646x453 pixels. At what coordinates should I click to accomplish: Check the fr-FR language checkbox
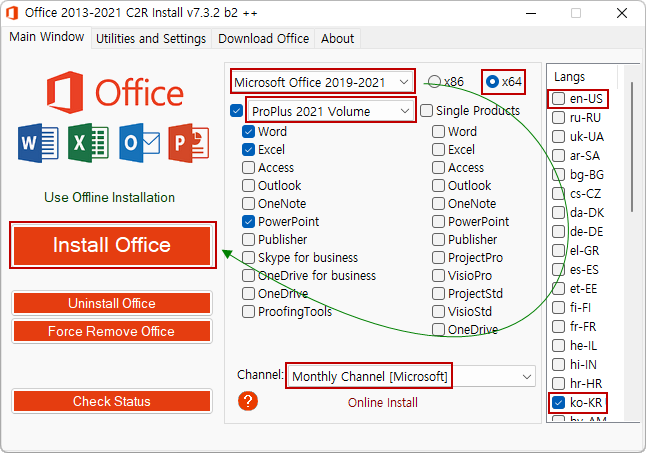pos(558,326)
